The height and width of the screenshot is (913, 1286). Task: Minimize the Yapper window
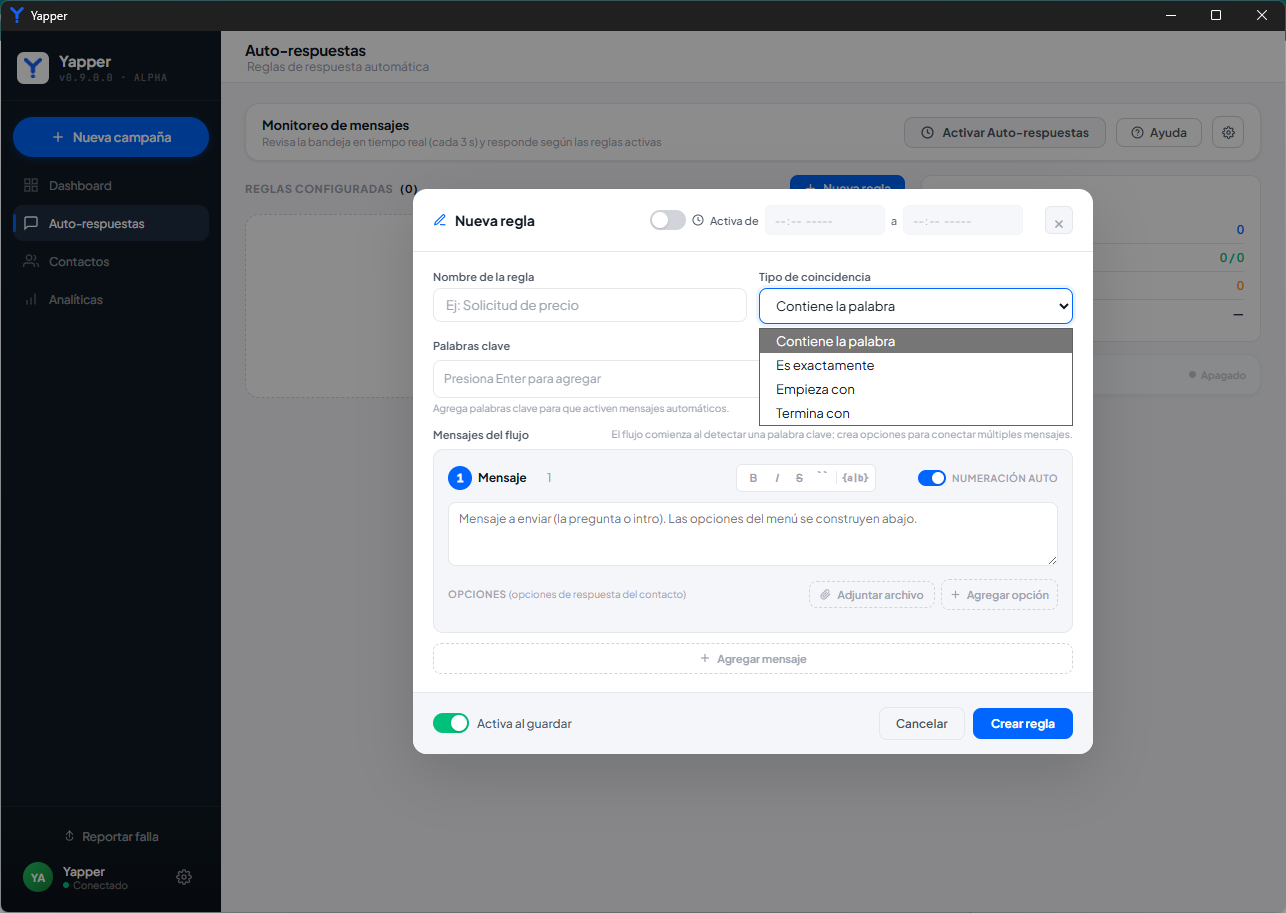[x=1169, y=15]
